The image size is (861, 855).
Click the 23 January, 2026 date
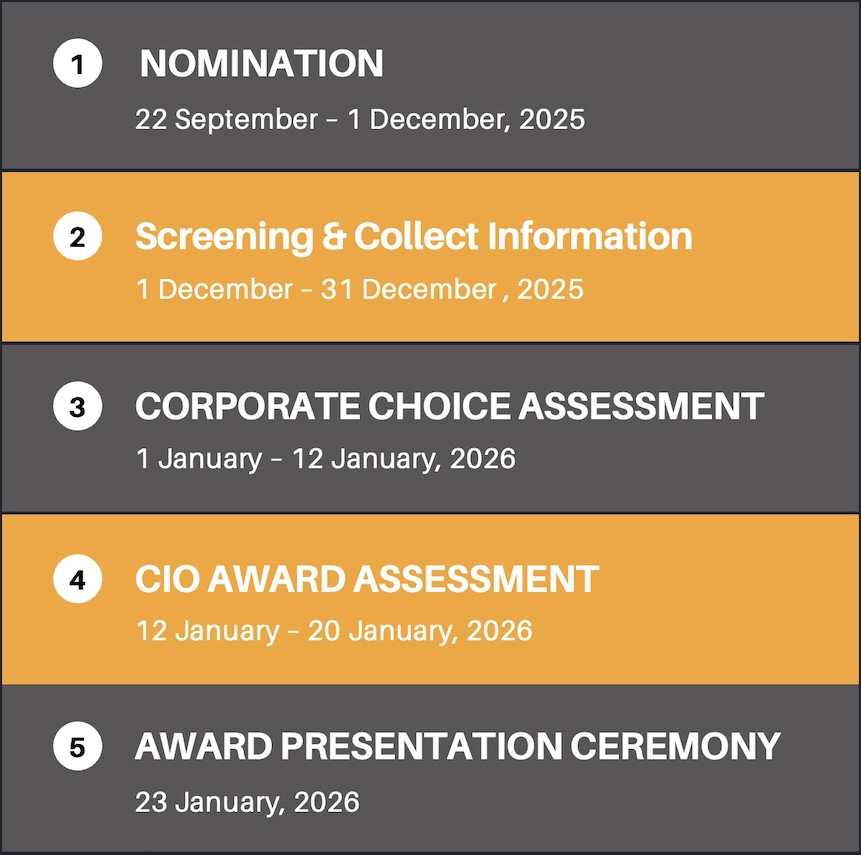(x=247, y=801)
